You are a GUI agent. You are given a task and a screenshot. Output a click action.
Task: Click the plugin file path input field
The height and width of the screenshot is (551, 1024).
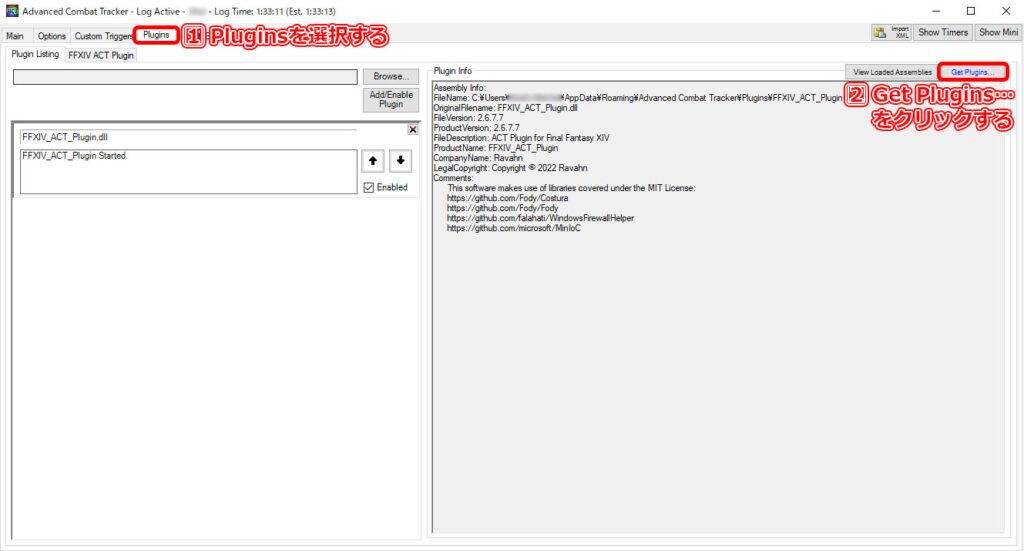[185, 77]
